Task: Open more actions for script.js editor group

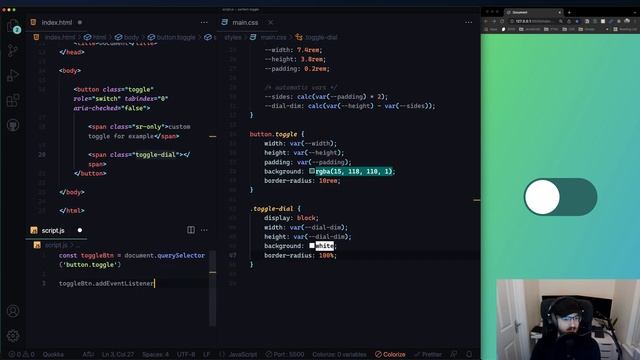Action: pos(204,230)
